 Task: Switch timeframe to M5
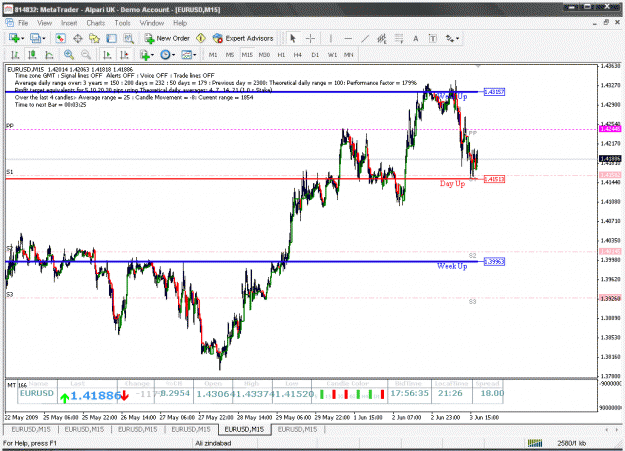[x=230, y=55]
